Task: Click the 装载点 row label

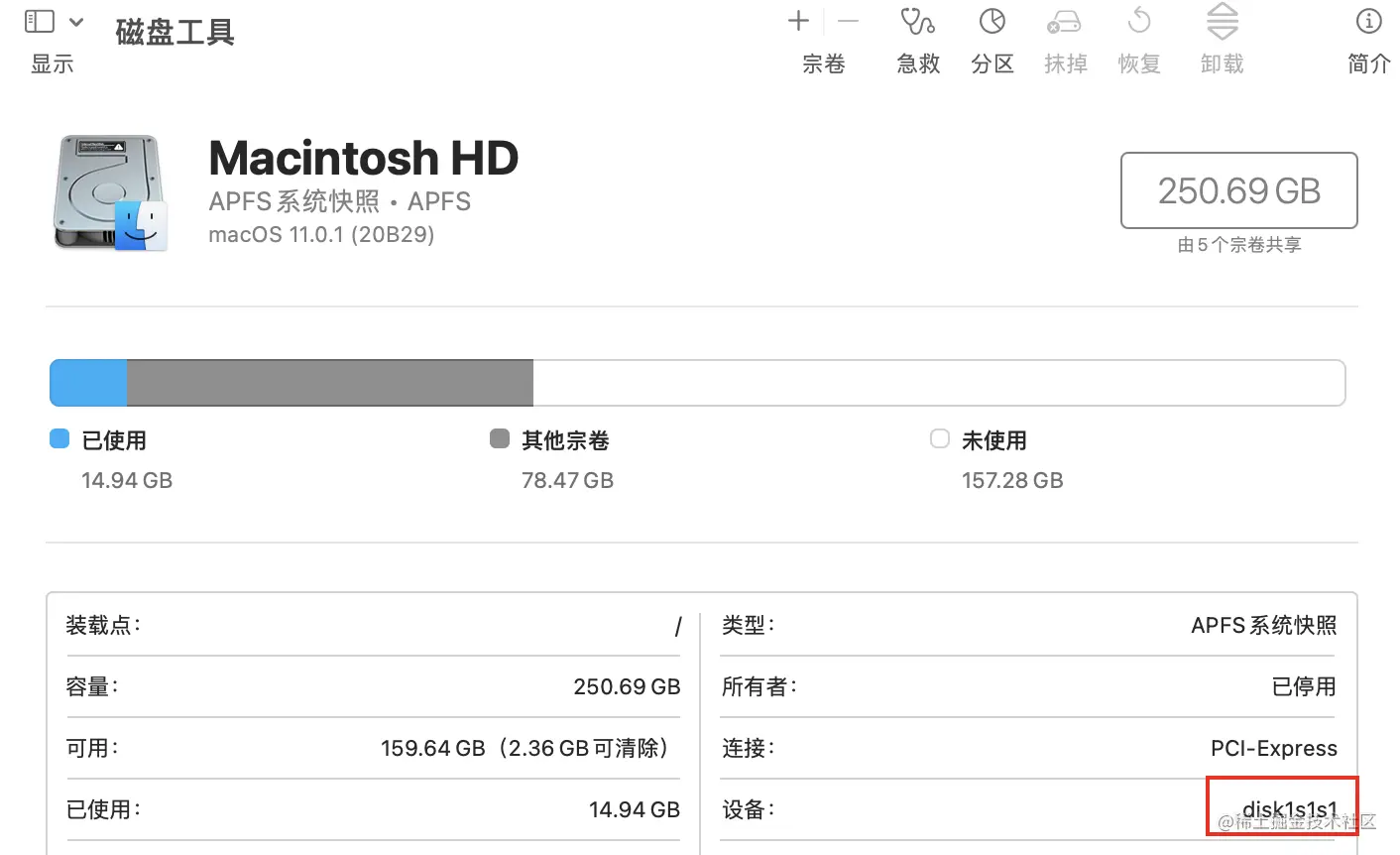Action: (104, 625)
